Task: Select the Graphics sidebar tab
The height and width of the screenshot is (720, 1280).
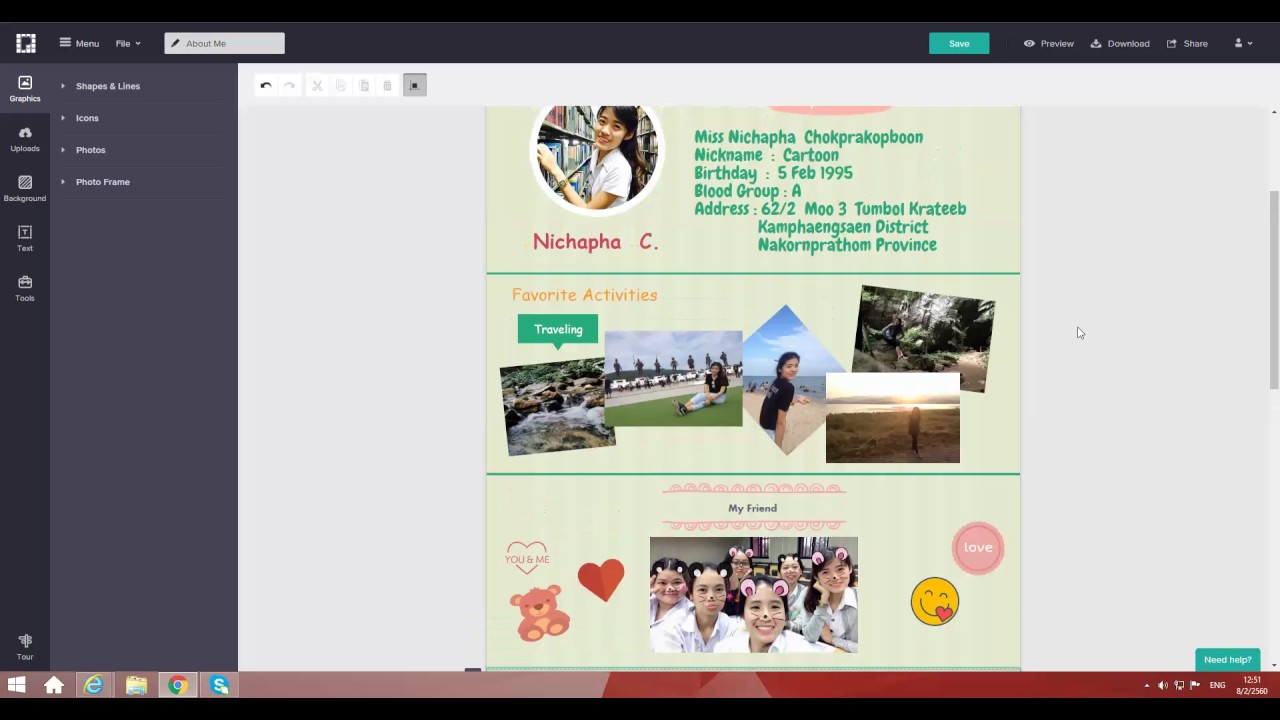Action: click(25, 89)
